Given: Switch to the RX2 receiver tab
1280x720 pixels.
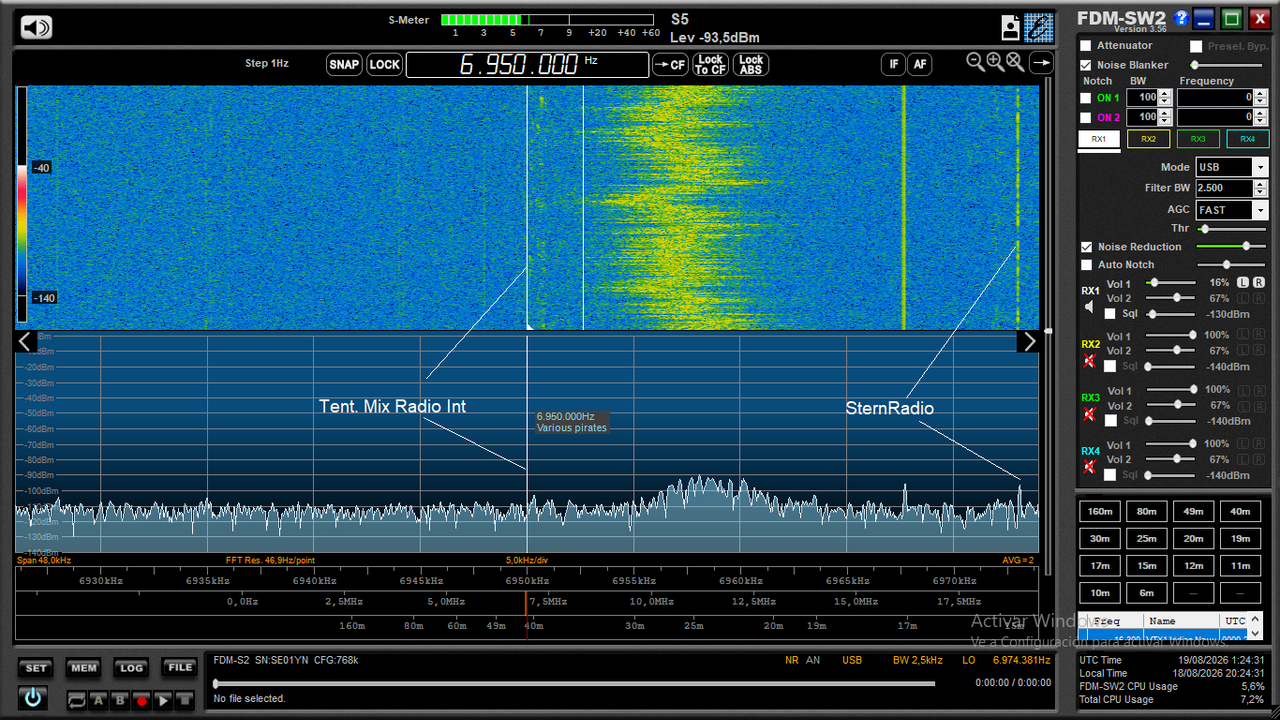Looking at the screenshot, I should pos(1148,139).
